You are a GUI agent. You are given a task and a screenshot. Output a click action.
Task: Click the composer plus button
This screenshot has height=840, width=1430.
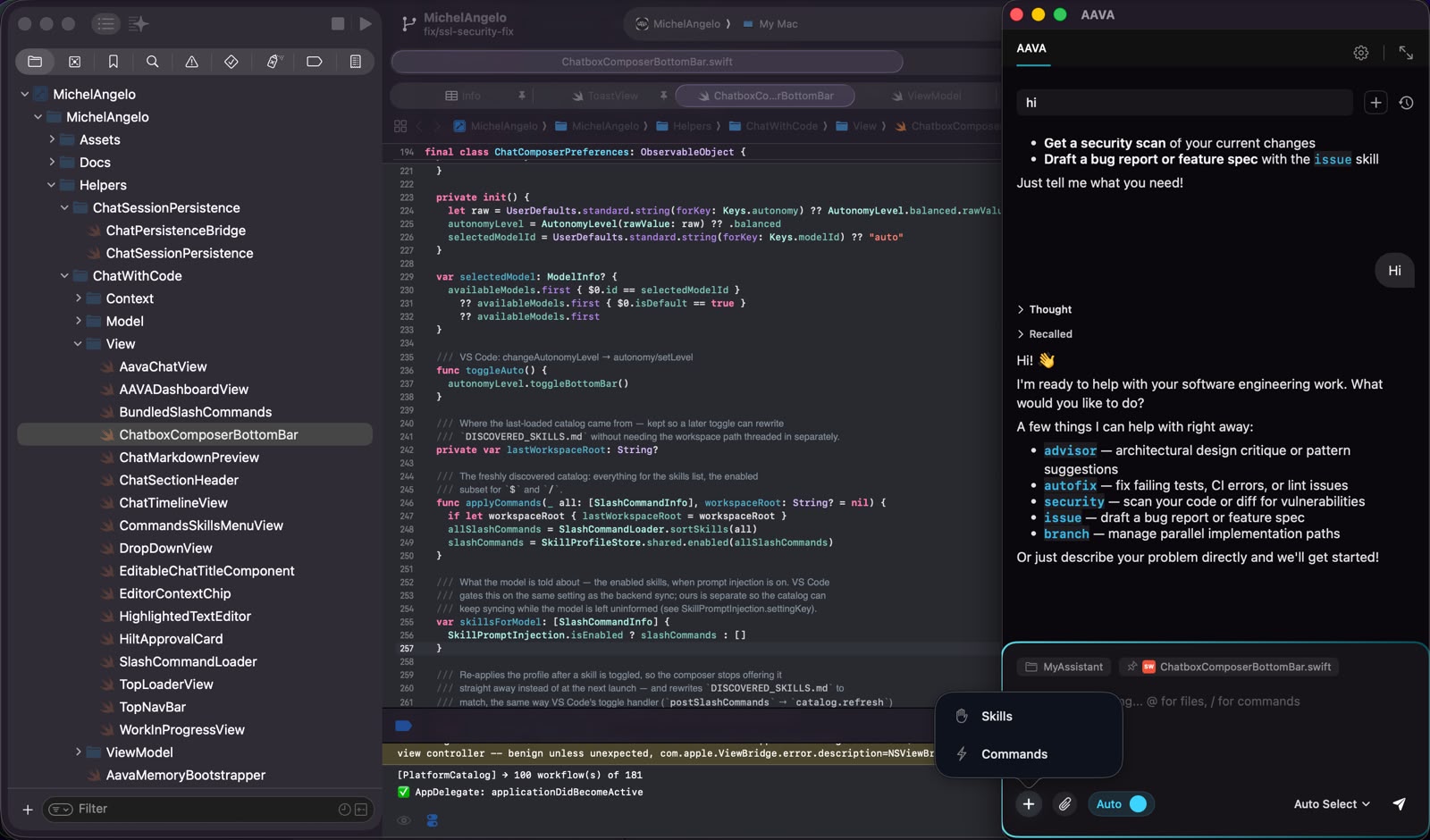pyautogui.click(x=1029, y=804)
